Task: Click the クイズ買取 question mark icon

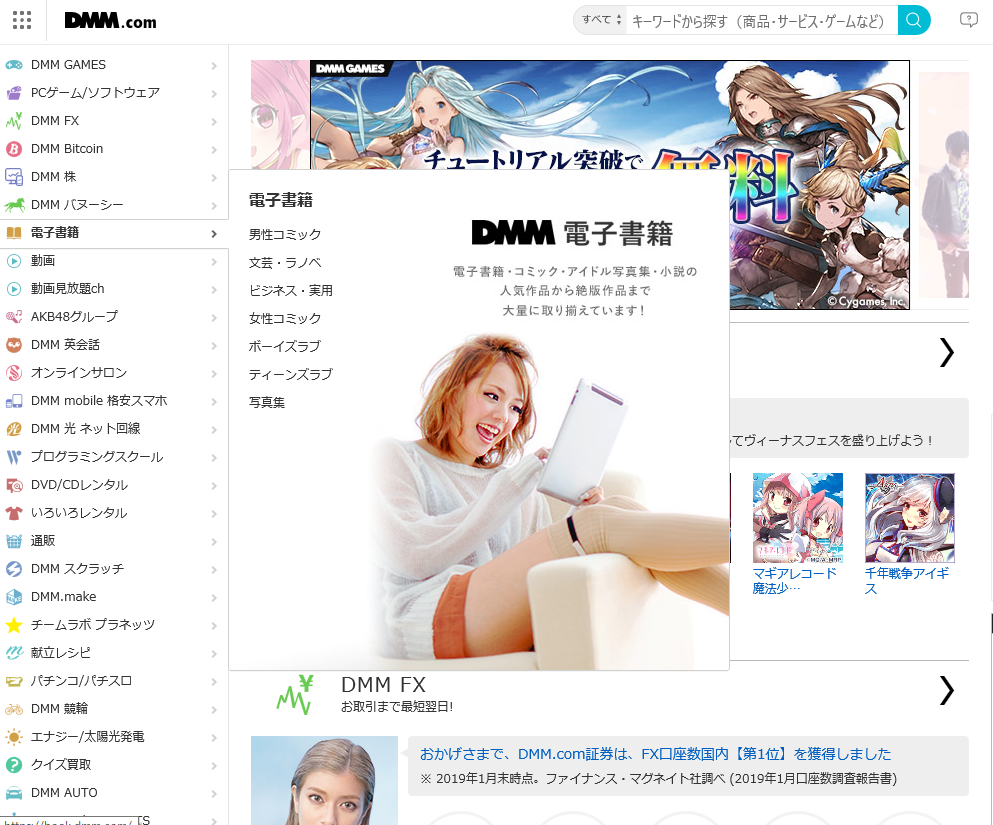Action: [x=14, y=765]
